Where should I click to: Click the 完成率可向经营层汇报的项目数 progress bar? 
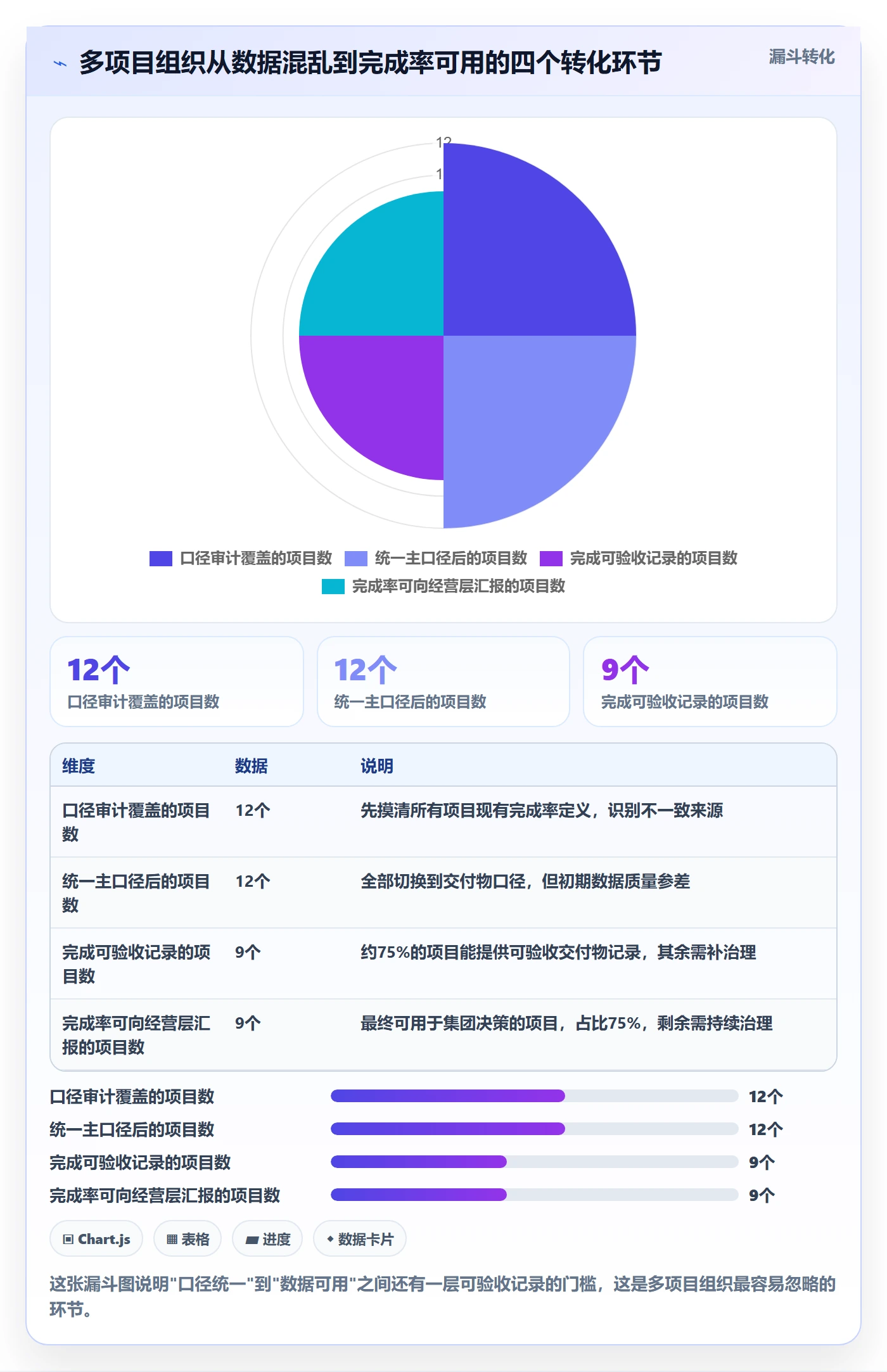(535, 1195)
